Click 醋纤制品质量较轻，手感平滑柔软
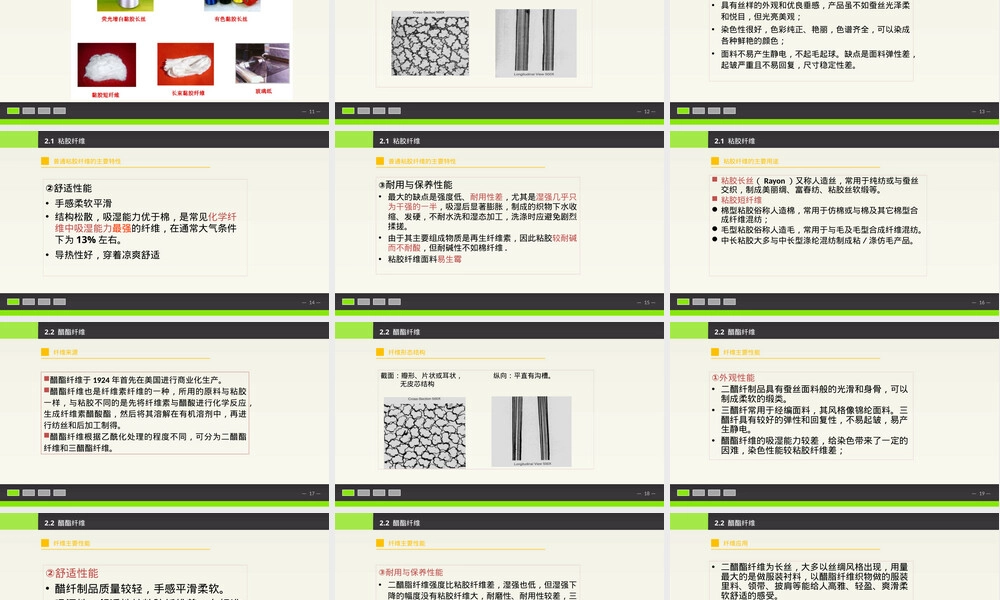The width and height of the screenshot is (1000, 600). [139, 589]
